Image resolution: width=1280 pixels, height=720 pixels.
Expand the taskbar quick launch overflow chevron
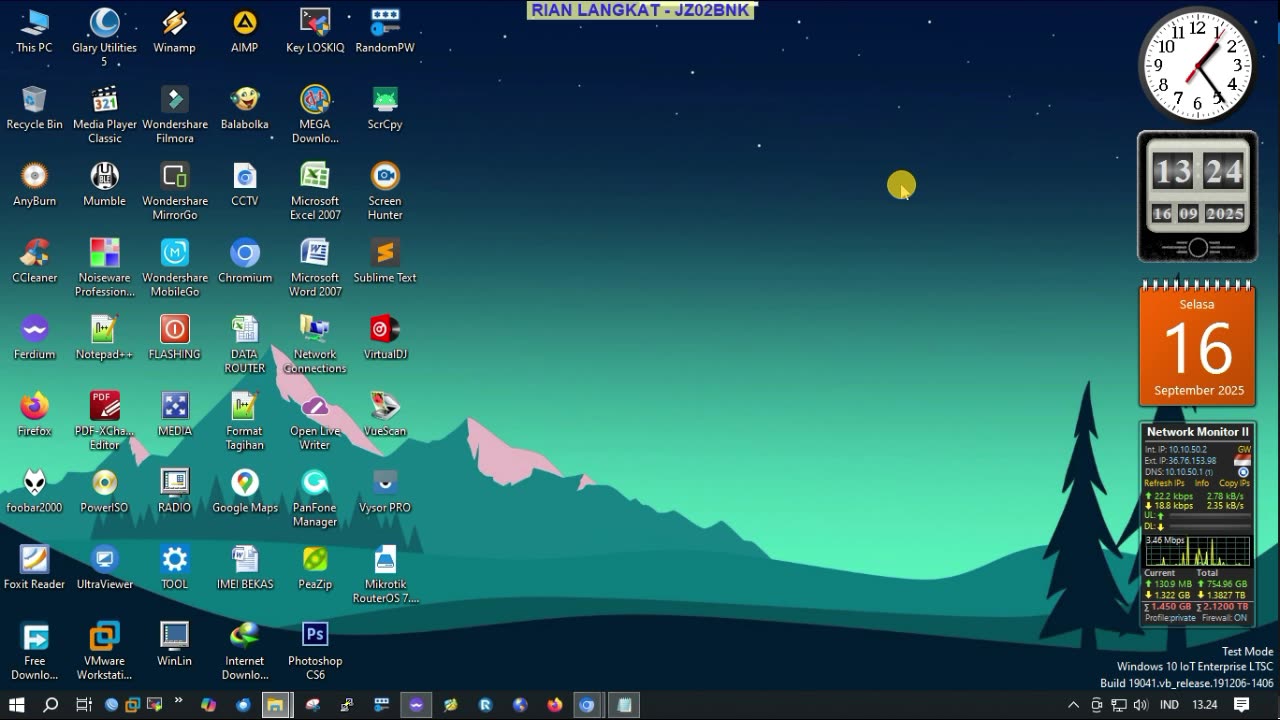[178, 701]
